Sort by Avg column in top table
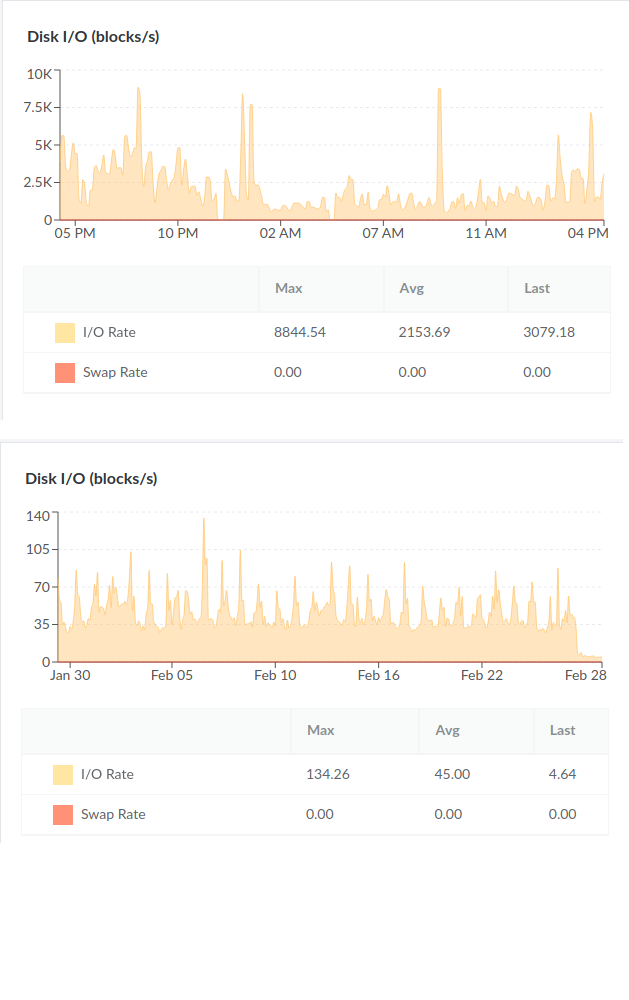The height and width of the screenshot is (1000, 629). 411,288
